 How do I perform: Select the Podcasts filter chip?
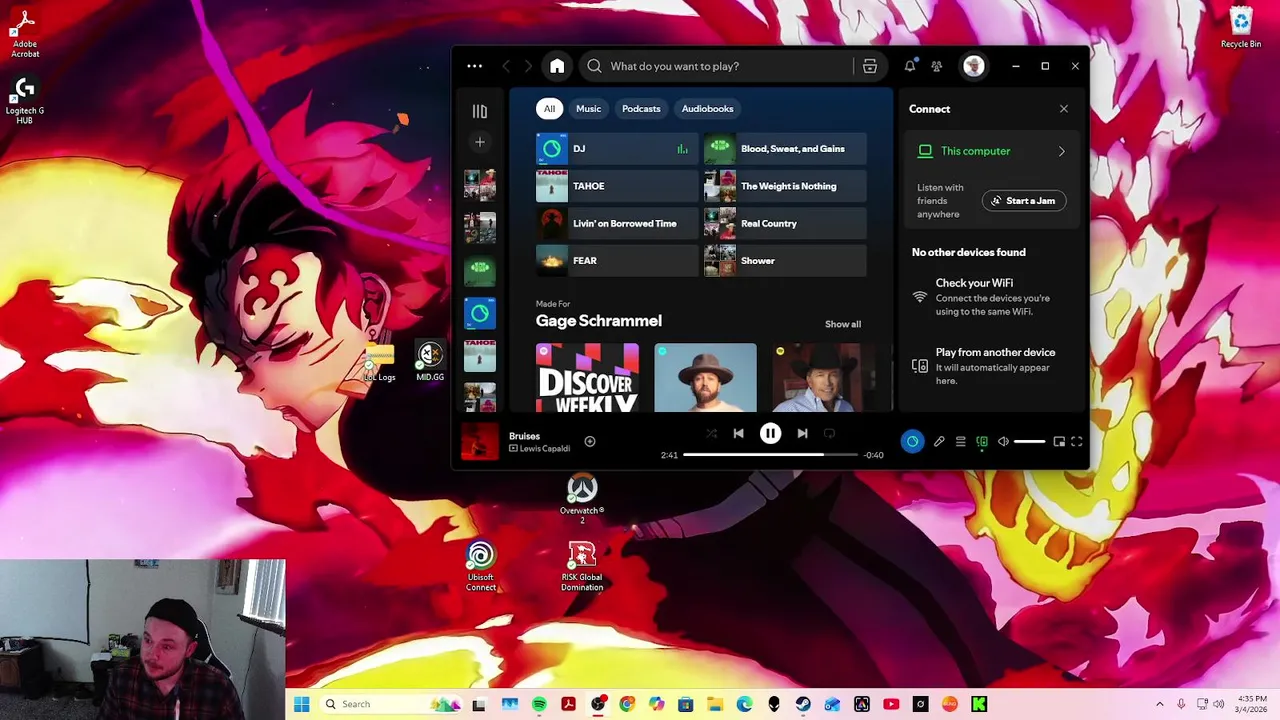pos(641,108)
